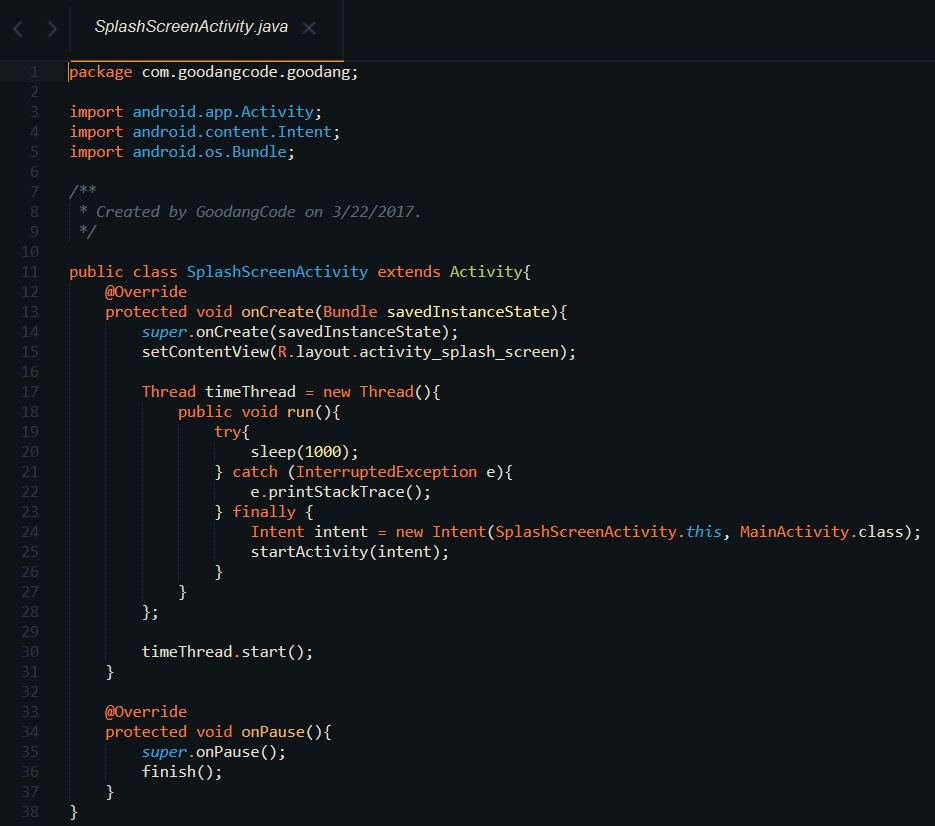Click the 'try' keyword

tap(228, 432)
